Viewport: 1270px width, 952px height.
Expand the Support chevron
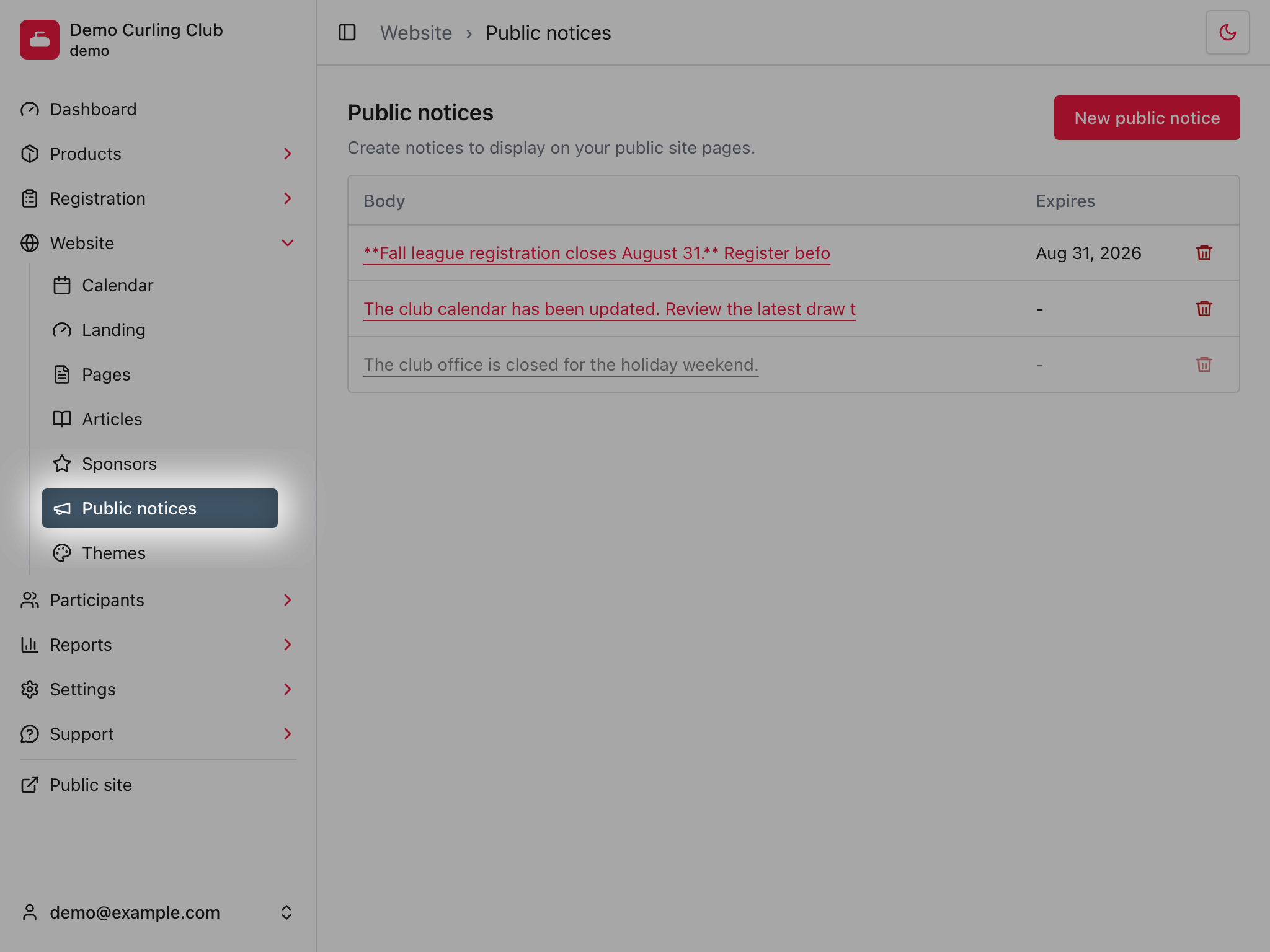point(287,734)
